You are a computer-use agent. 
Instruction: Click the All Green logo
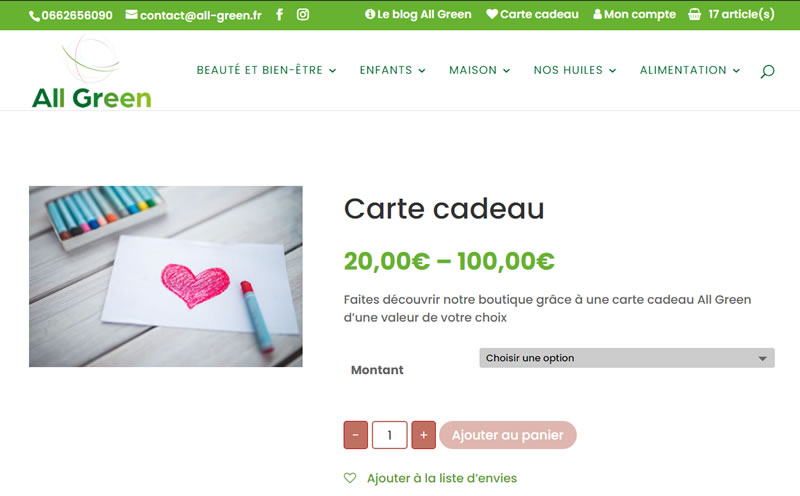point(92,72)
